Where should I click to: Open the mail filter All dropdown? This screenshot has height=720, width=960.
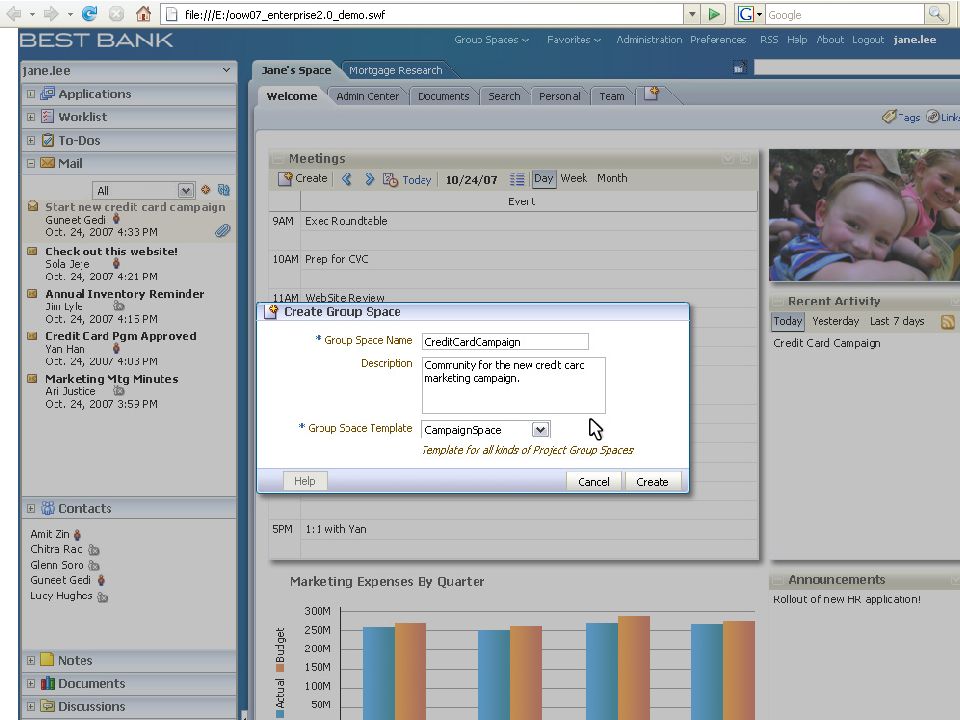186,190
